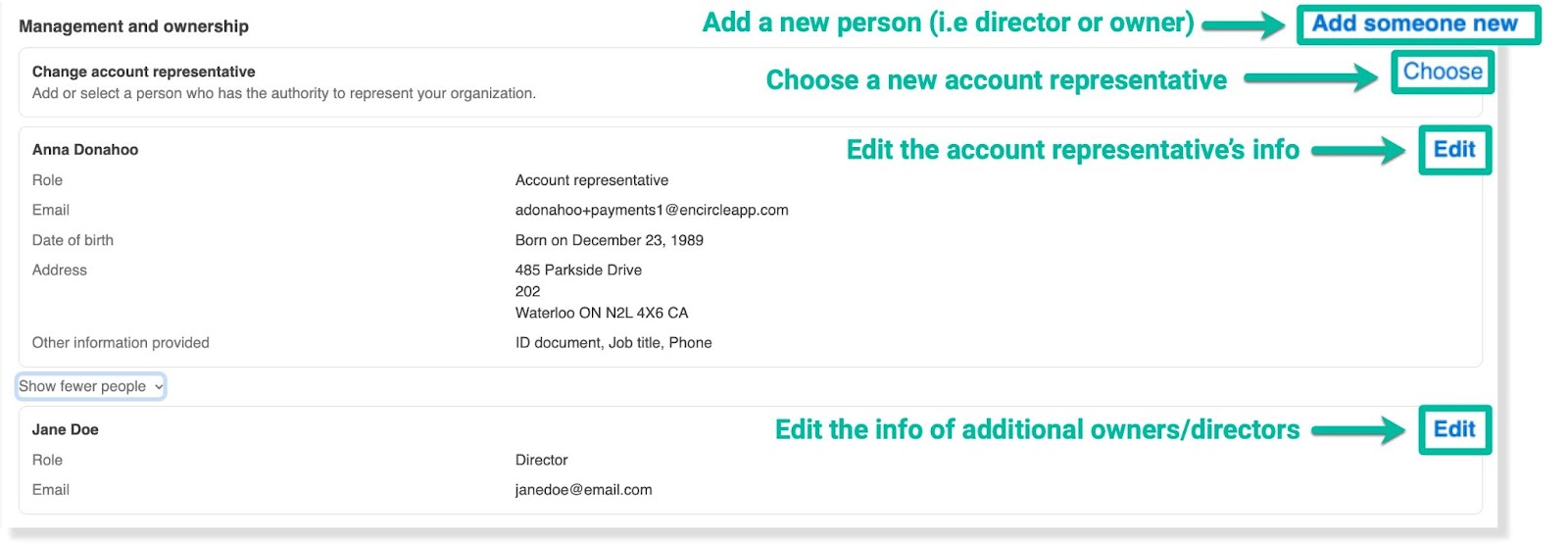
Task: Click the Change account representative title
Action: (143, 72)
